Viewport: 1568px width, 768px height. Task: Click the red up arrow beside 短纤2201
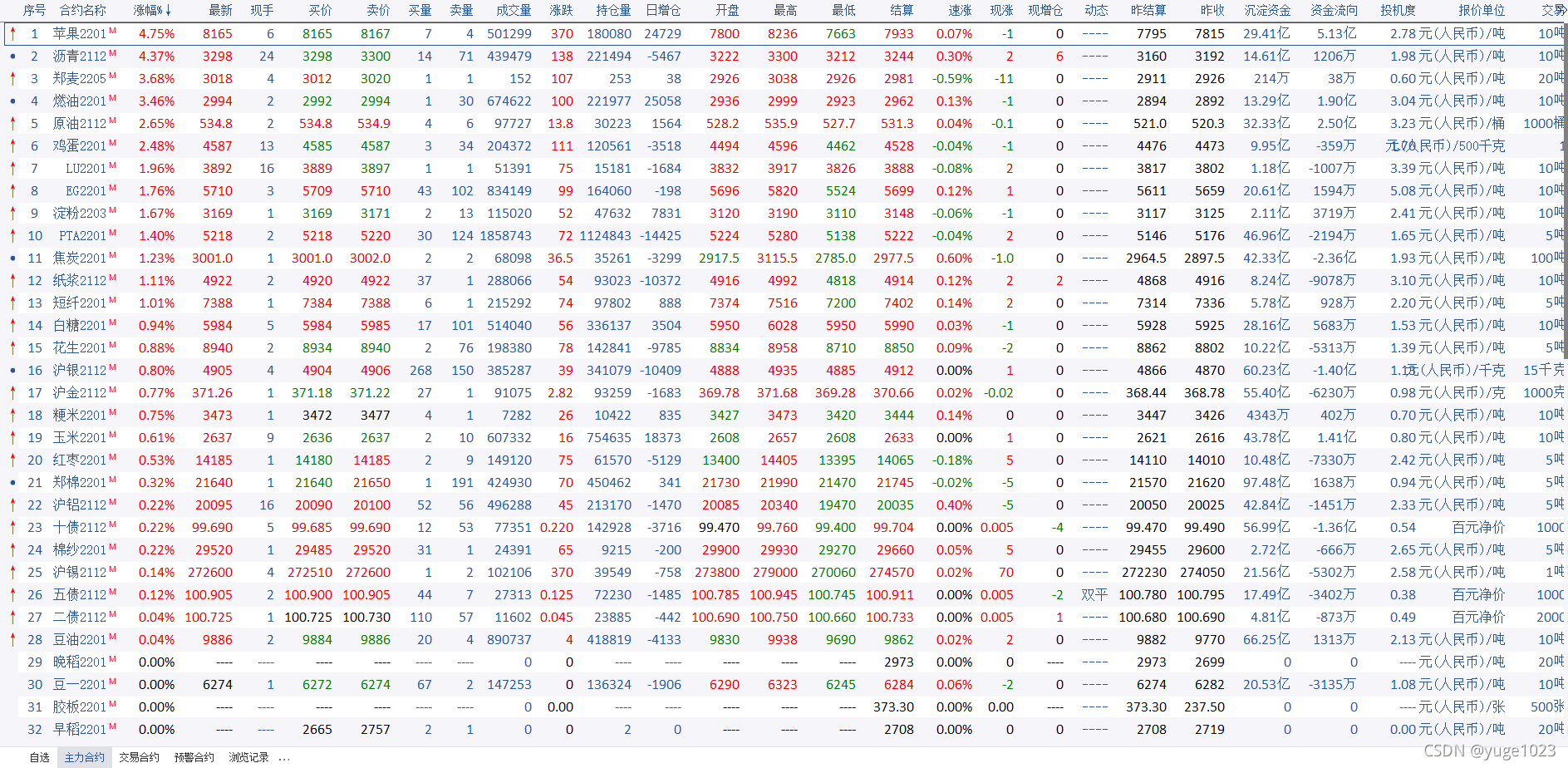coord(12,303)
